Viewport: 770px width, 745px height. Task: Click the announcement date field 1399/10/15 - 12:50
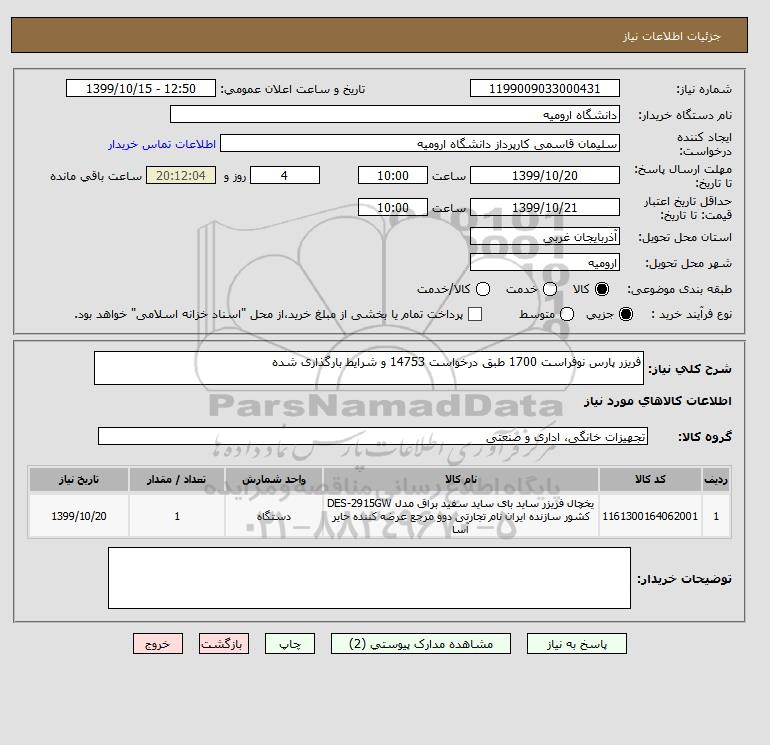coord(141,88)
